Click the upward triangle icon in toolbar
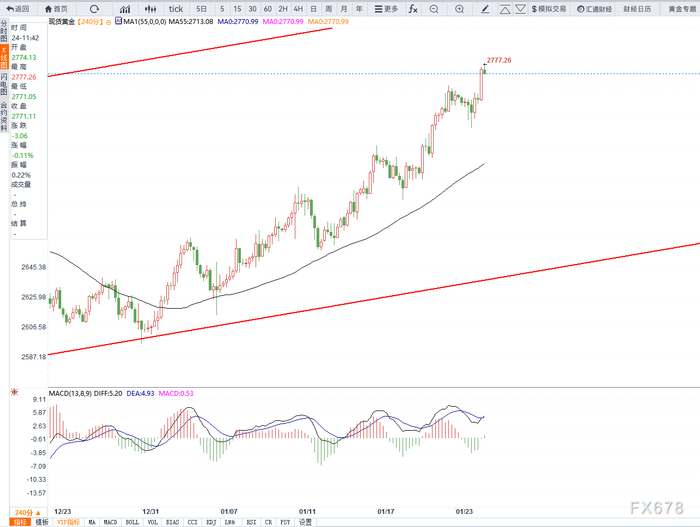700x527 pixels. click(505, 8)
